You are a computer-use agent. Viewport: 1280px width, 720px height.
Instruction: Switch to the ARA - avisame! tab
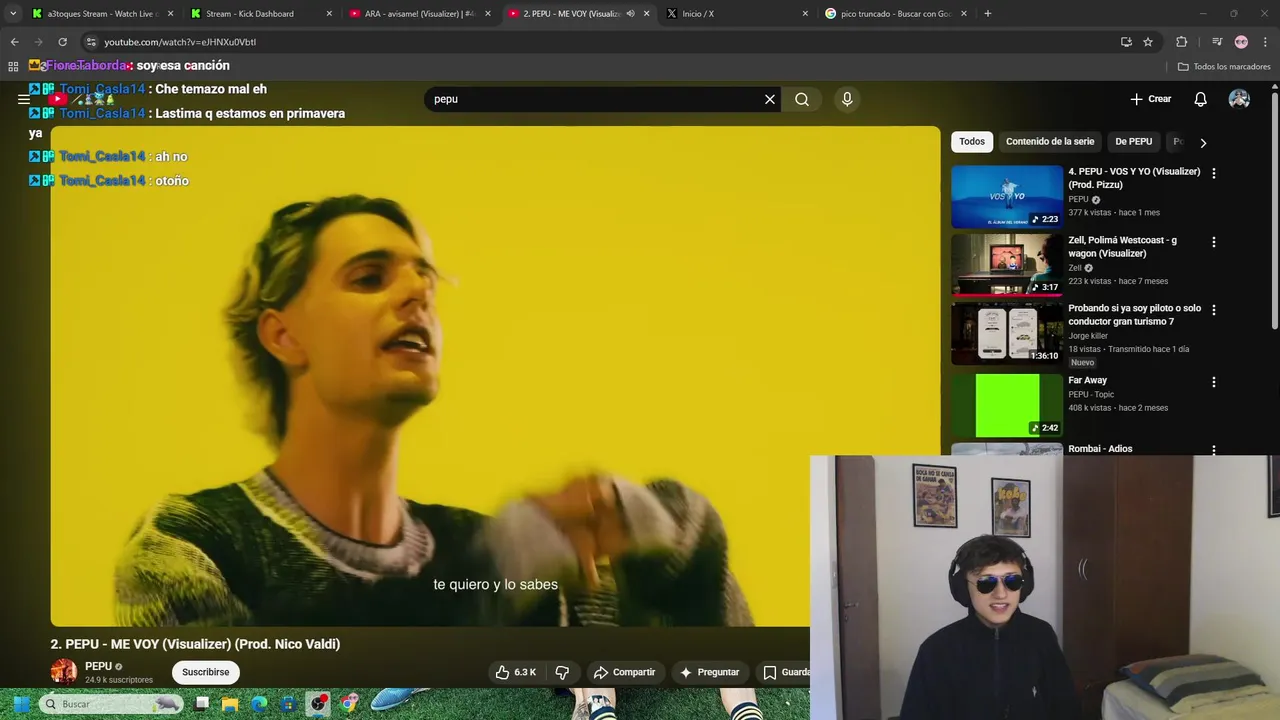[x=419, y=14]
